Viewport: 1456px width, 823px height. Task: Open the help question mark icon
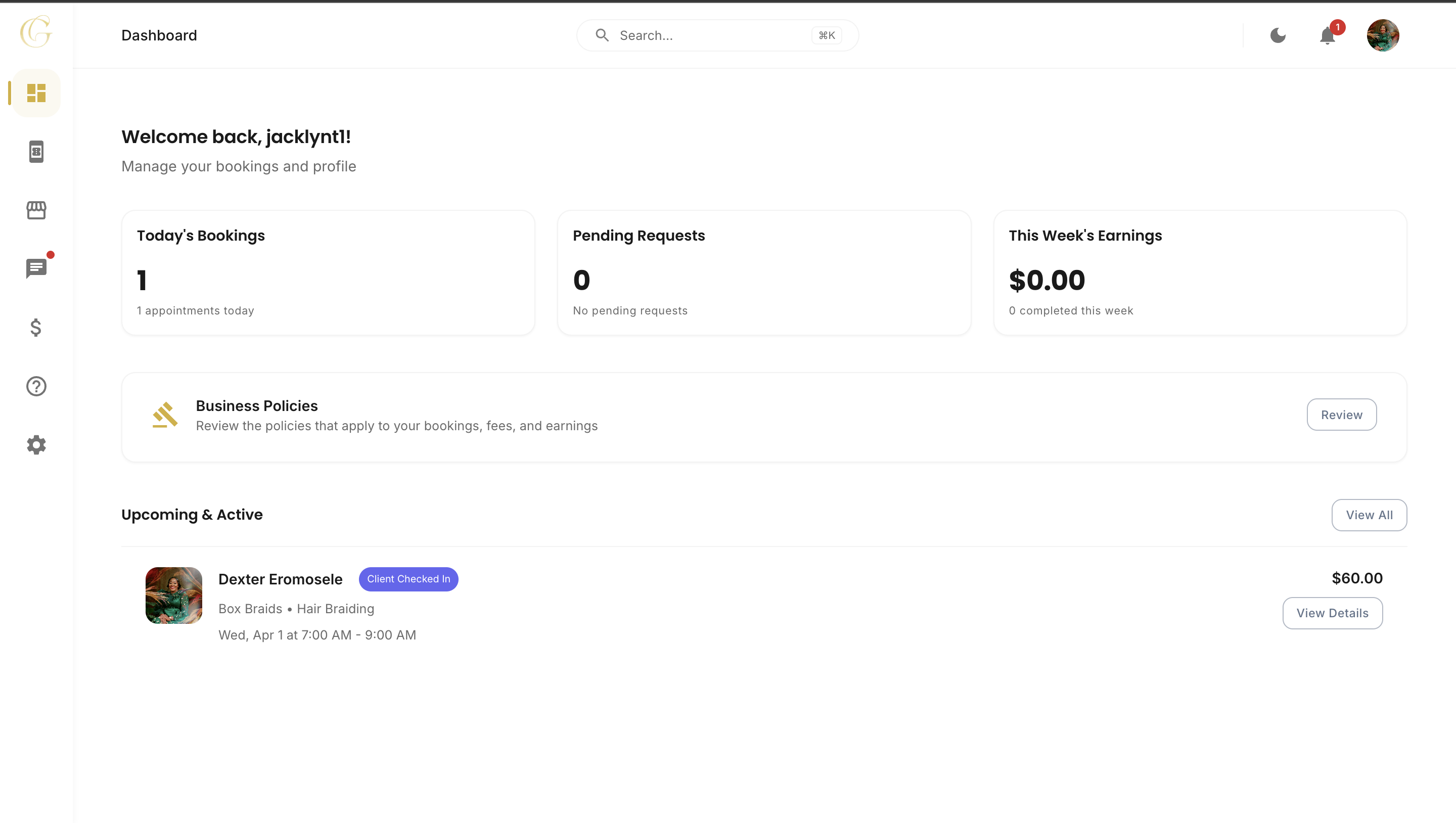click(36, 386)
